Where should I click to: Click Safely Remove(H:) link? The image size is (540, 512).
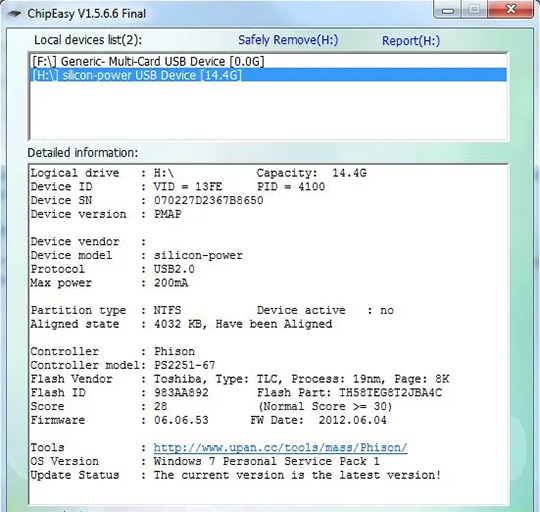click(288, 40)
